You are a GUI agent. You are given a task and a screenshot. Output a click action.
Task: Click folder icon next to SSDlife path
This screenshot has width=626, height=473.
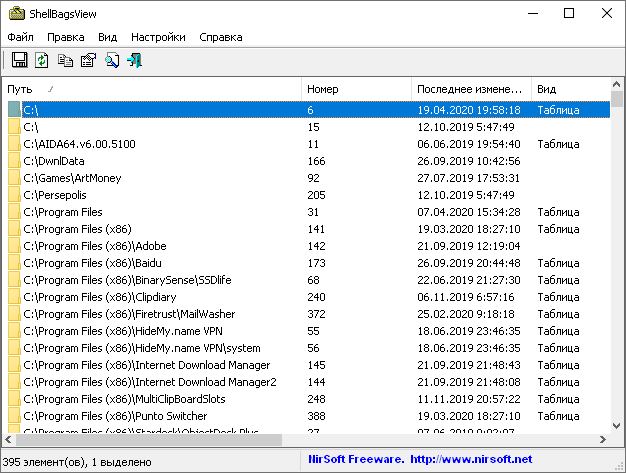click(14, 280)
